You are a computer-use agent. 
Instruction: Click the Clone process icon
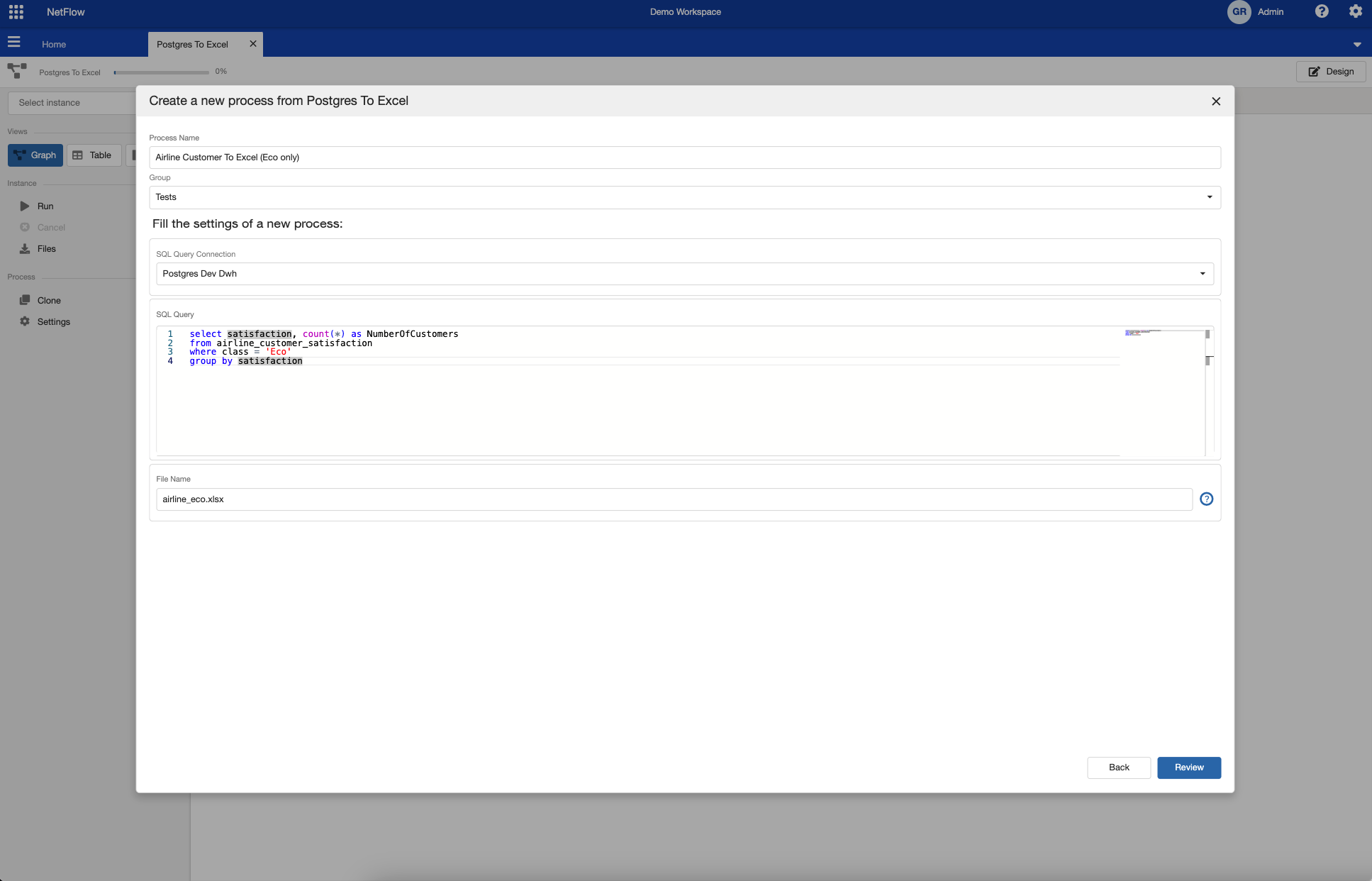25,300
